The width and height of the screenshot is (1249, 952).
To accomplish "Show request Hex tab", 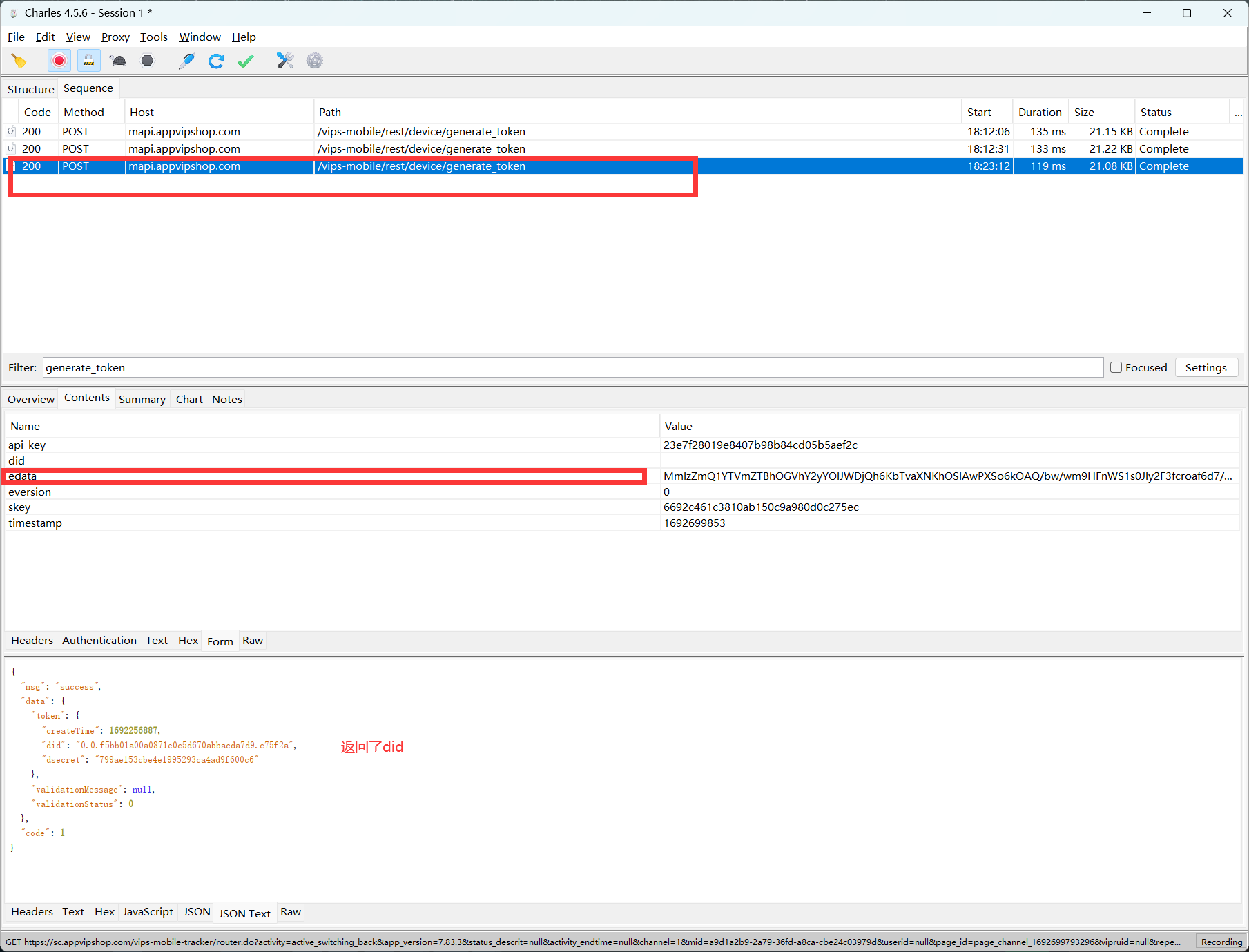I will point(188,641).
